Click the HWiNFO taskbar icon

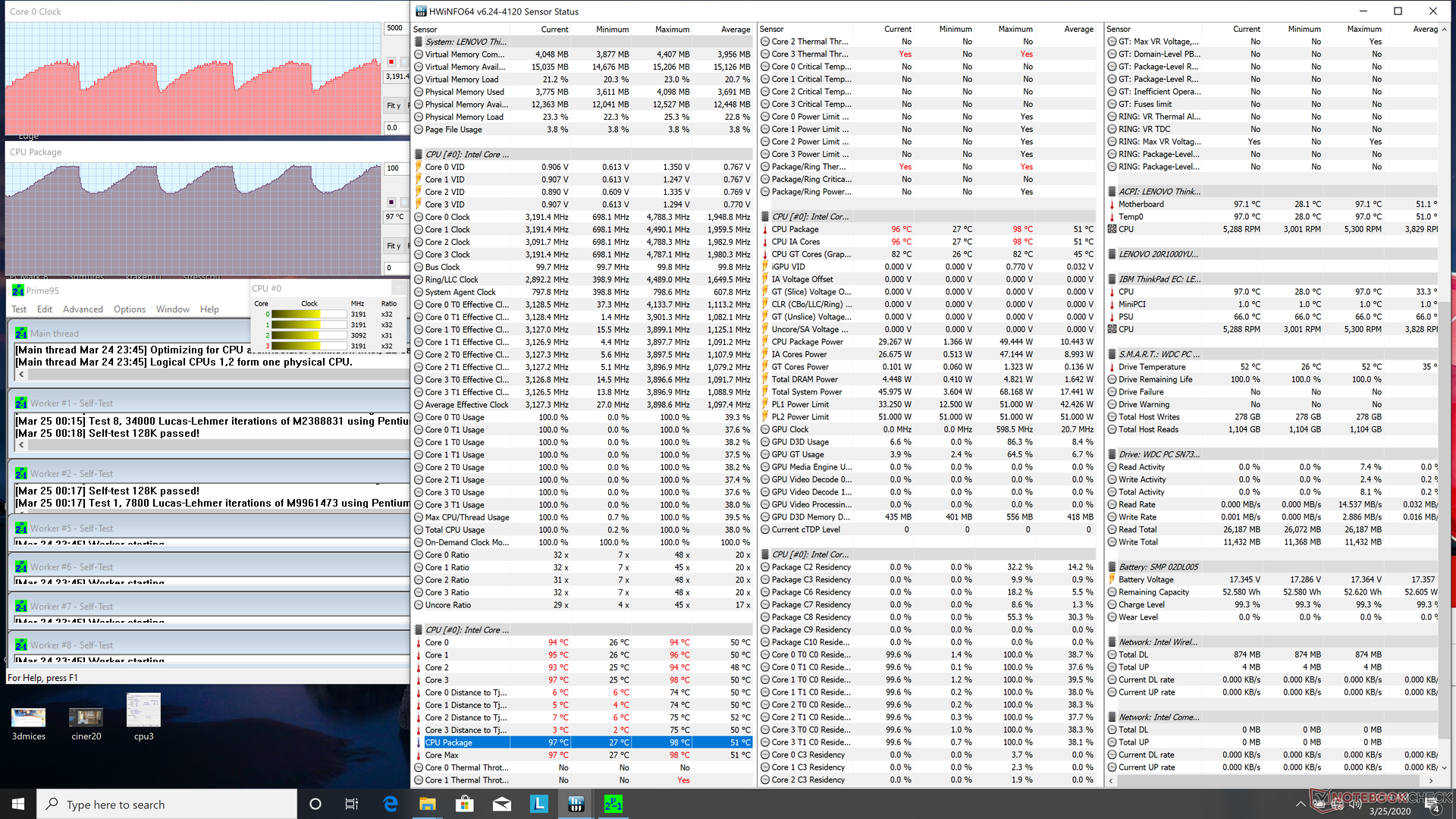pyautogui.click(x=576, y=804)
